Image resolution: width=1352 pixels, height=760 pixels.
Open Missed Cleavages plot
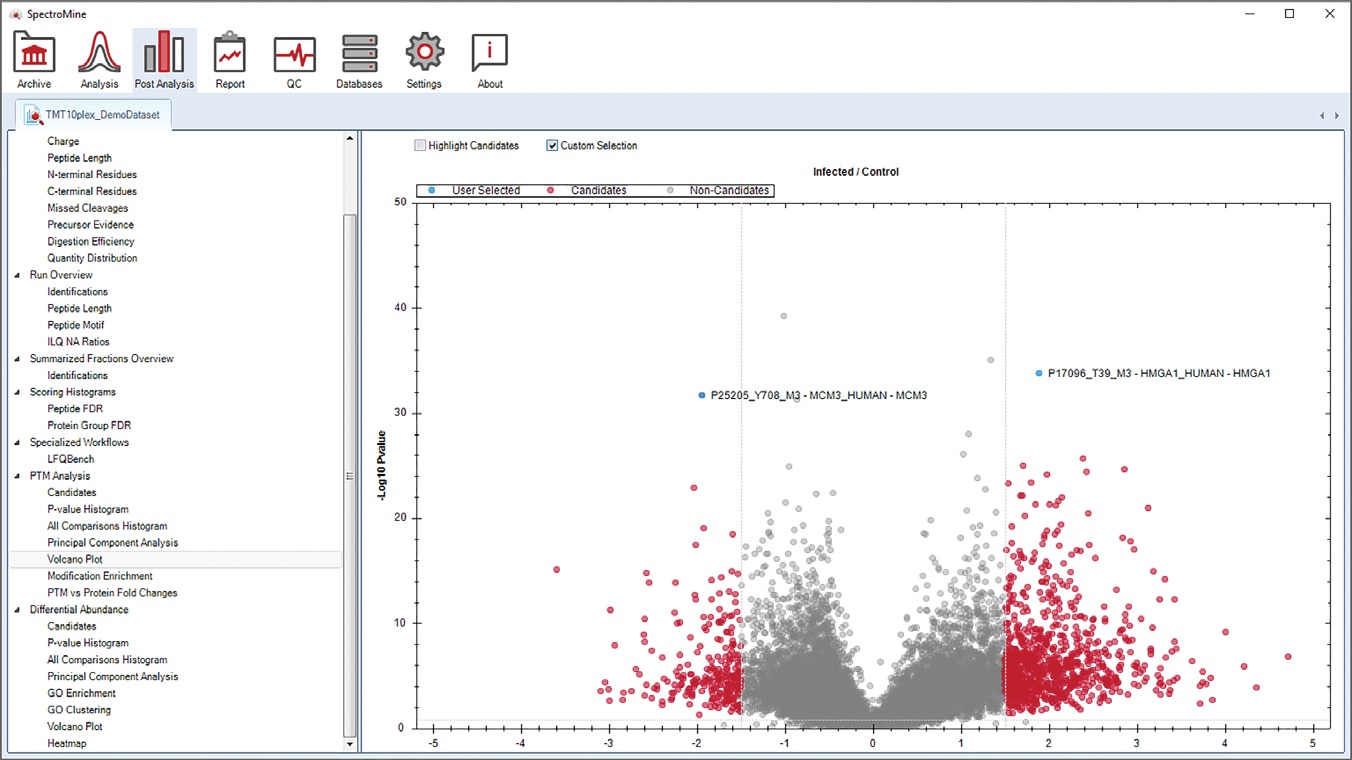click(x=88, y=208)
